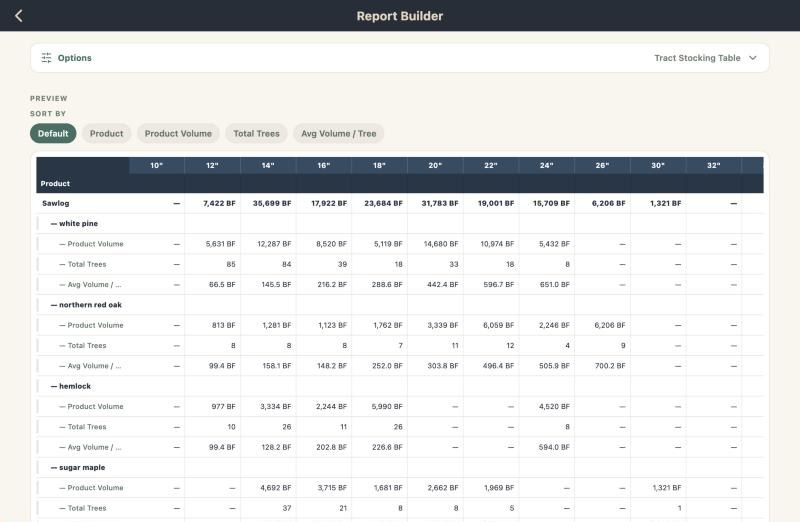800x522 pixels.
Task: Sort by Product
Action: pos(107,133)
